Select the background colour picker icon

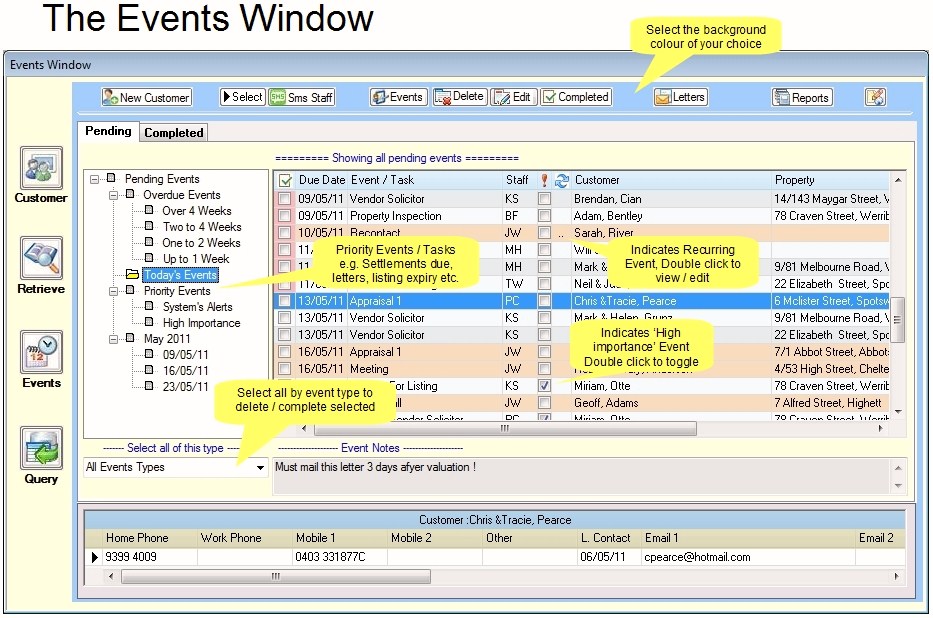pos(875,96)
